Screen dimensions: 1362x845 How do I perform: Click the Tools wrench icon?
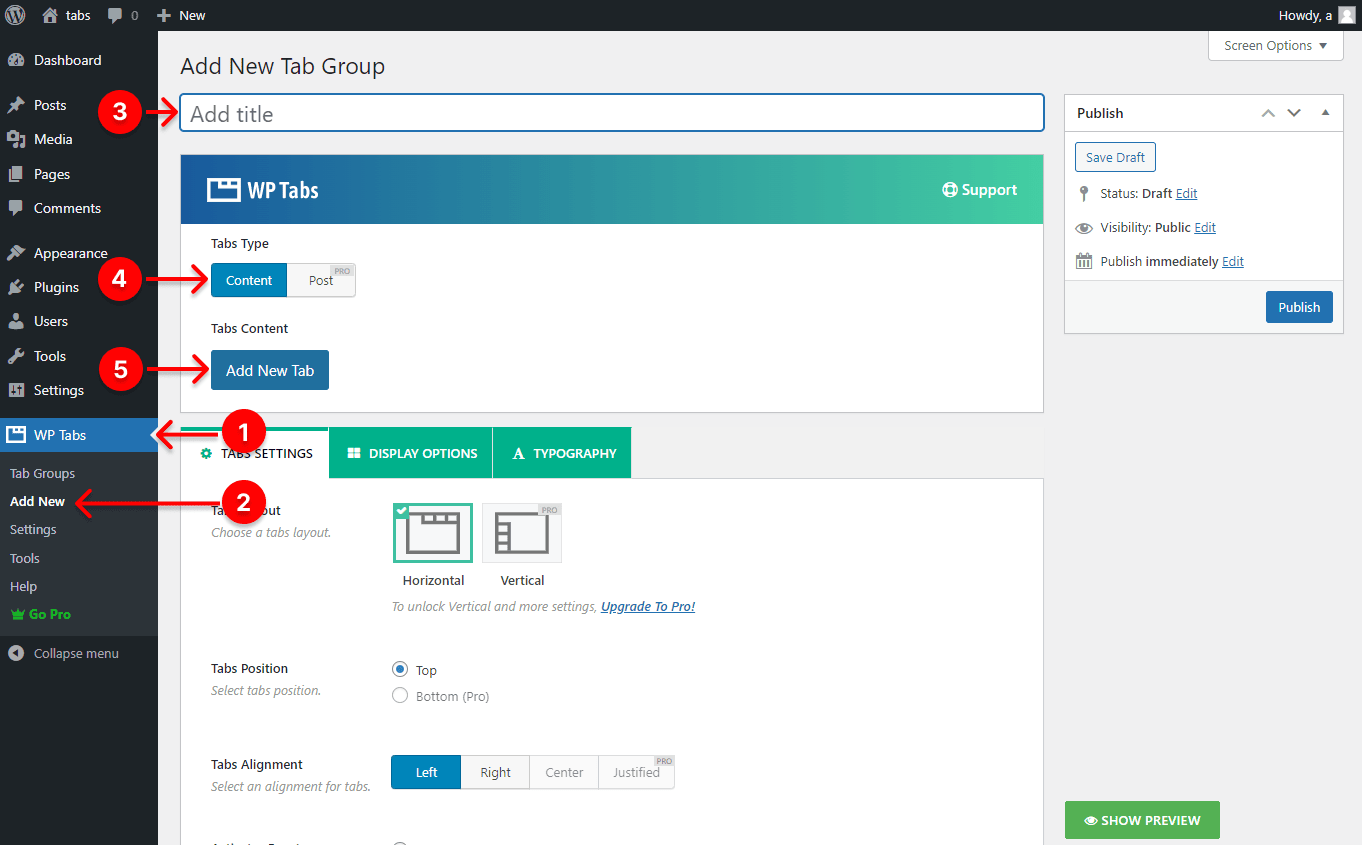pyautogui.click(x=16, y=356)
